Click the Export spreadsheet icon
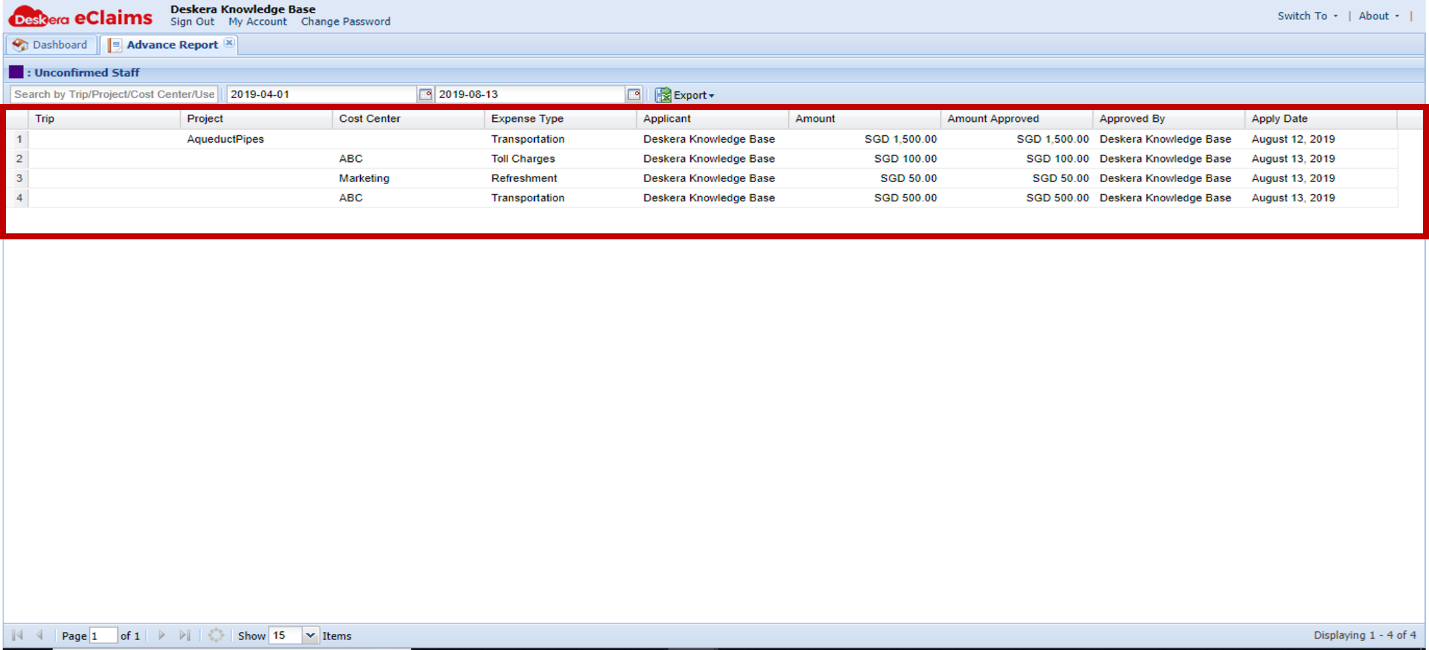Screen dimensions: 1429x650 [x=663, y=95]
